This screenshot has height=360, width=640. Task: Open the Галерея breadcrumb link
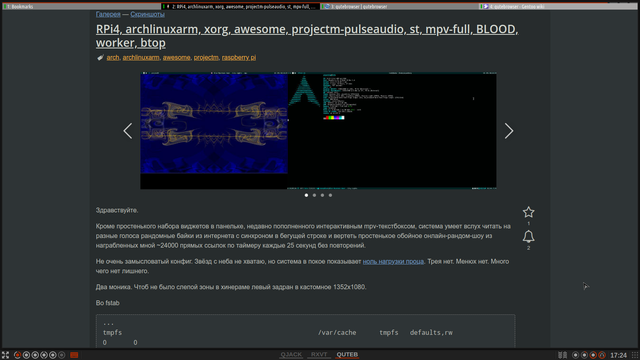pos(108,14)
